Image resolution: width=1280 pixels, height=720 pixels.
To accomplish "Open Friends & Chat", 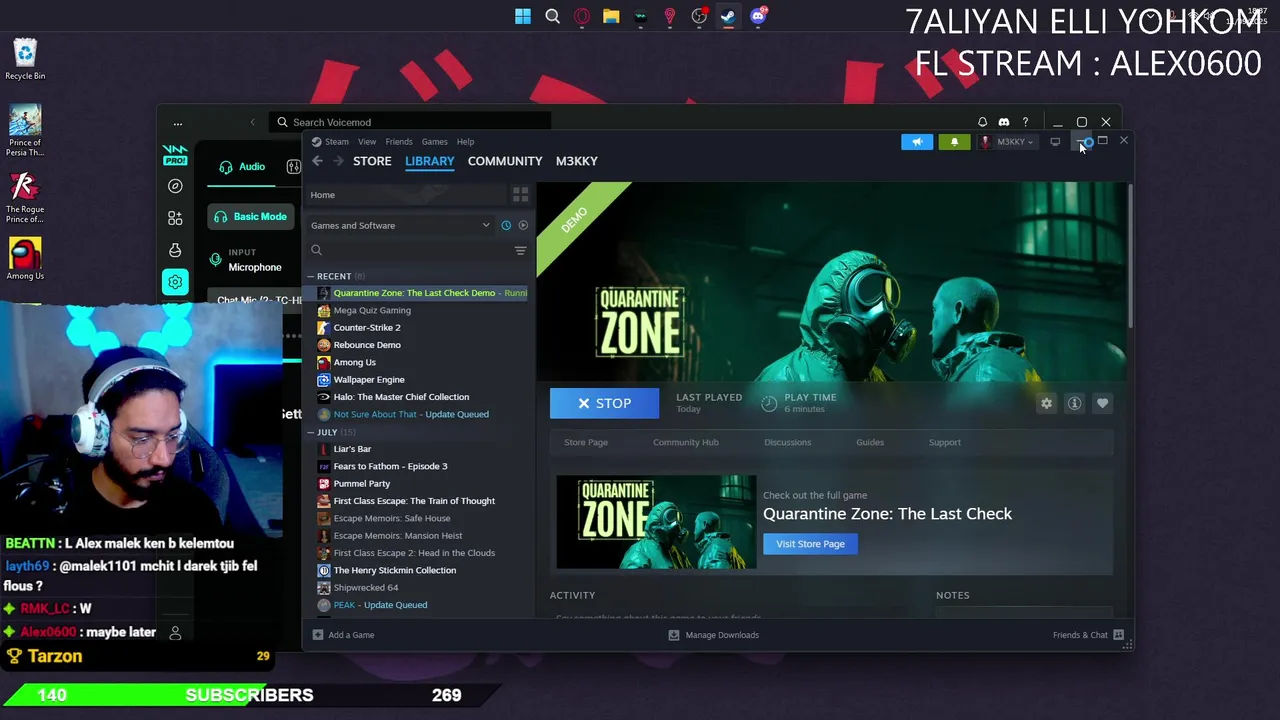I will pyautogui.click(x=1088, y=635).
